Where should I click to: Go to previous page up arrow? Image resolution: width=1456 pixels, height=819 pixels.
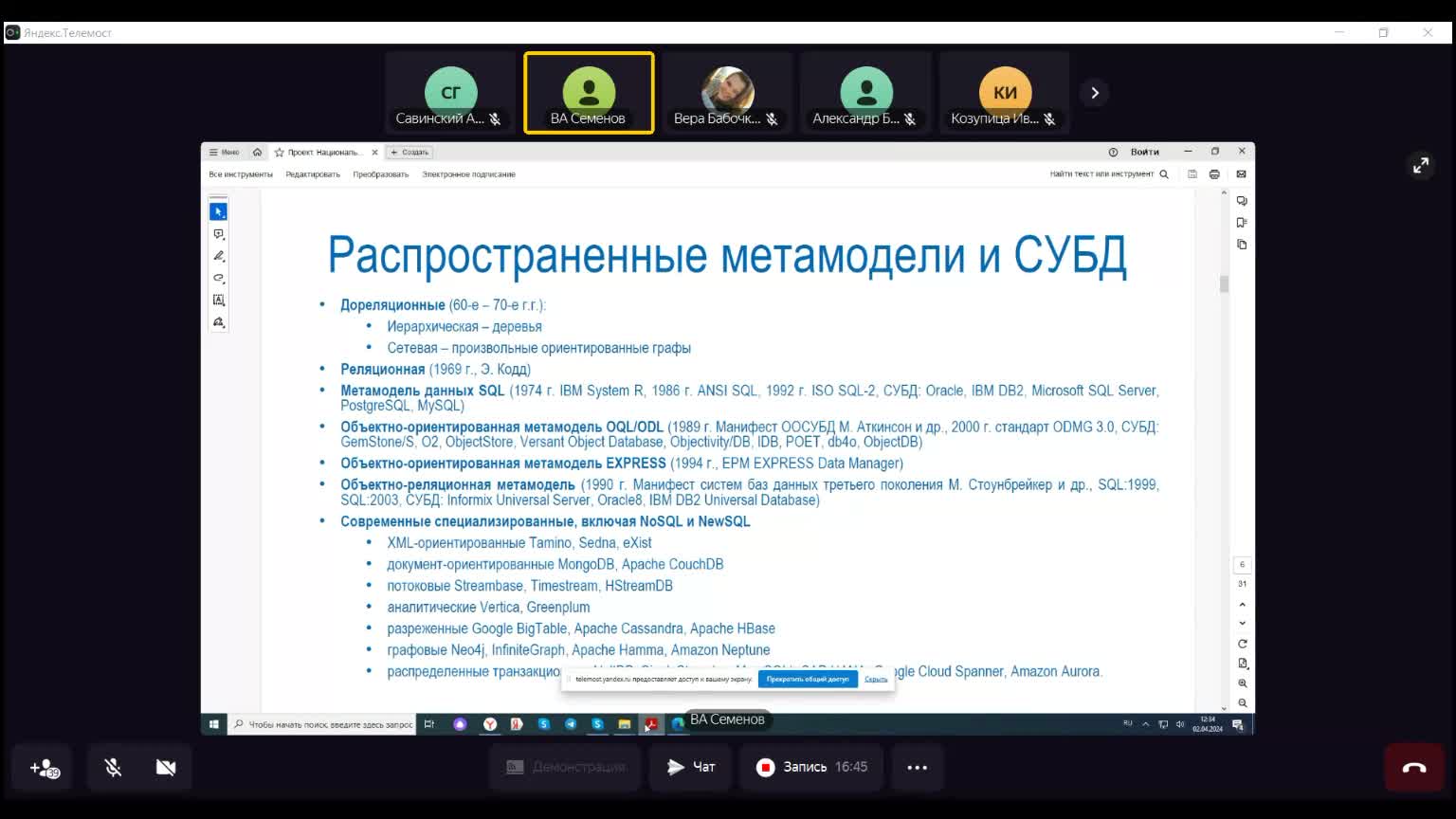coord(1242,604)
